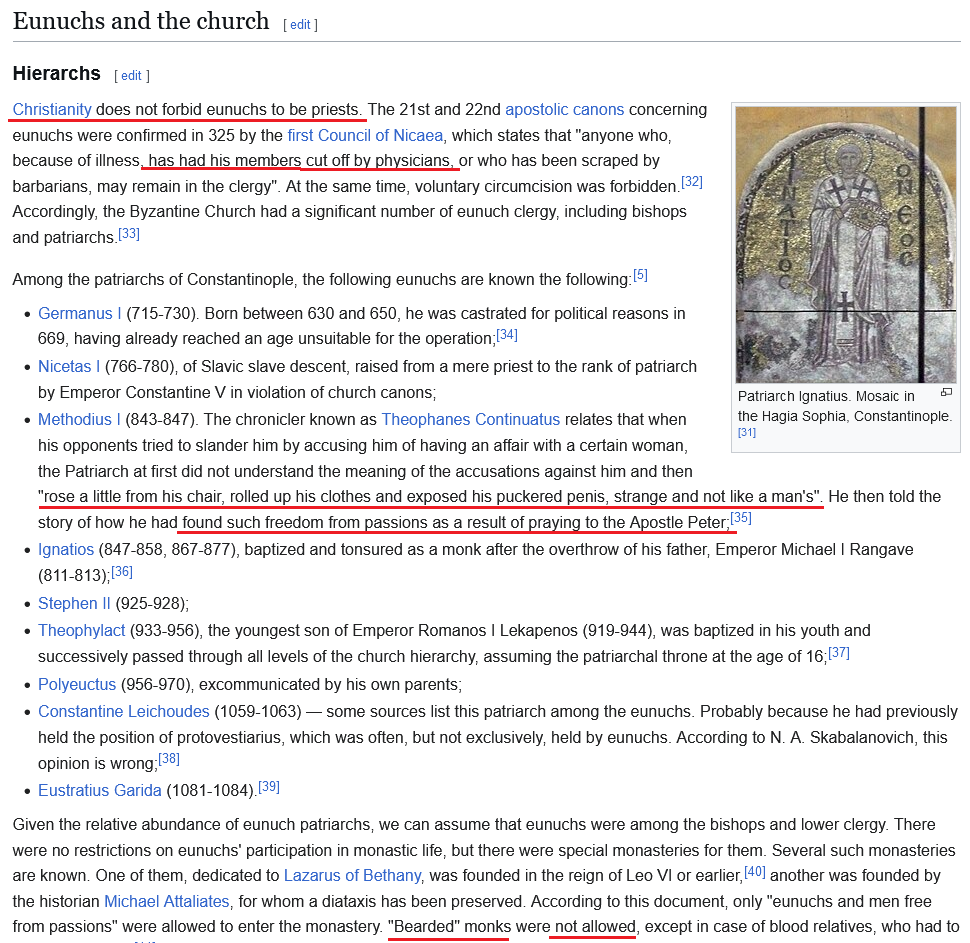Screen dimensions: 970x943
Task: Edit the Eunuchs and the church section
Action: tap(300, 25)
